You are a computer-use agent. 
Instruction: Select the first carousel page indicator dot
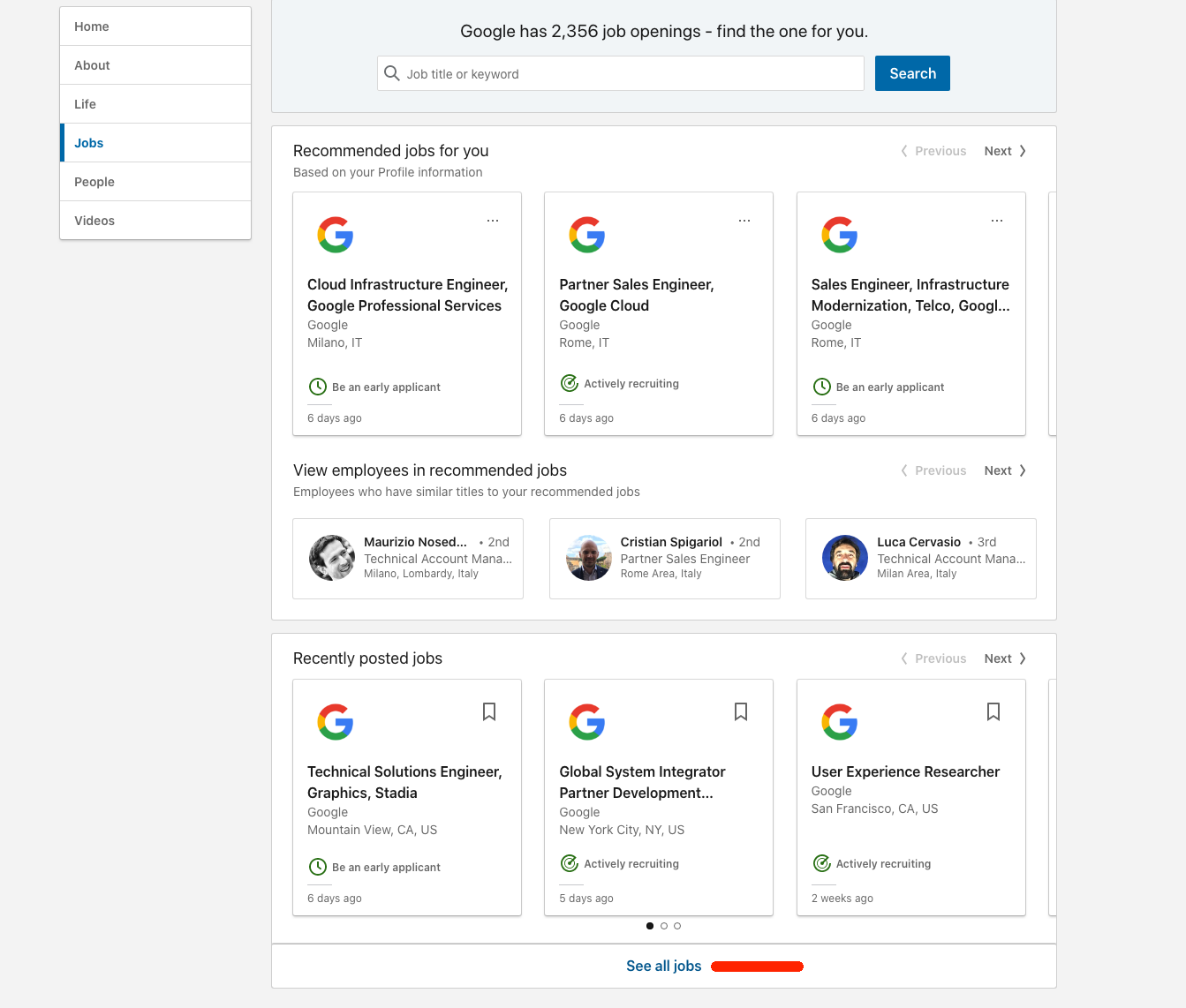(649, 926)
